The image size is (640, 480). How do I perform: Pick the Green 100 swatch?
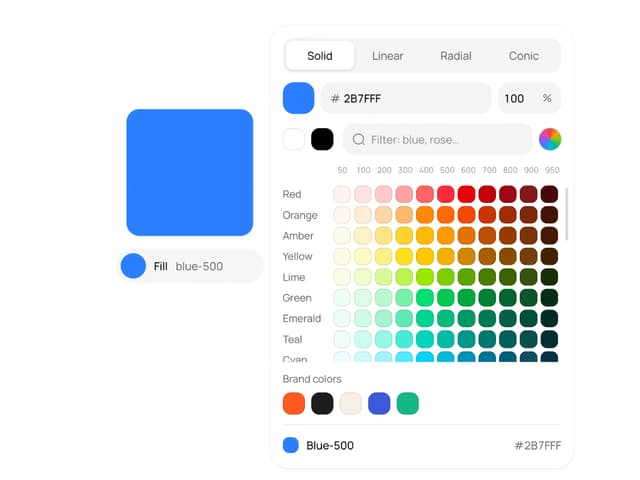tap(362, 298)
